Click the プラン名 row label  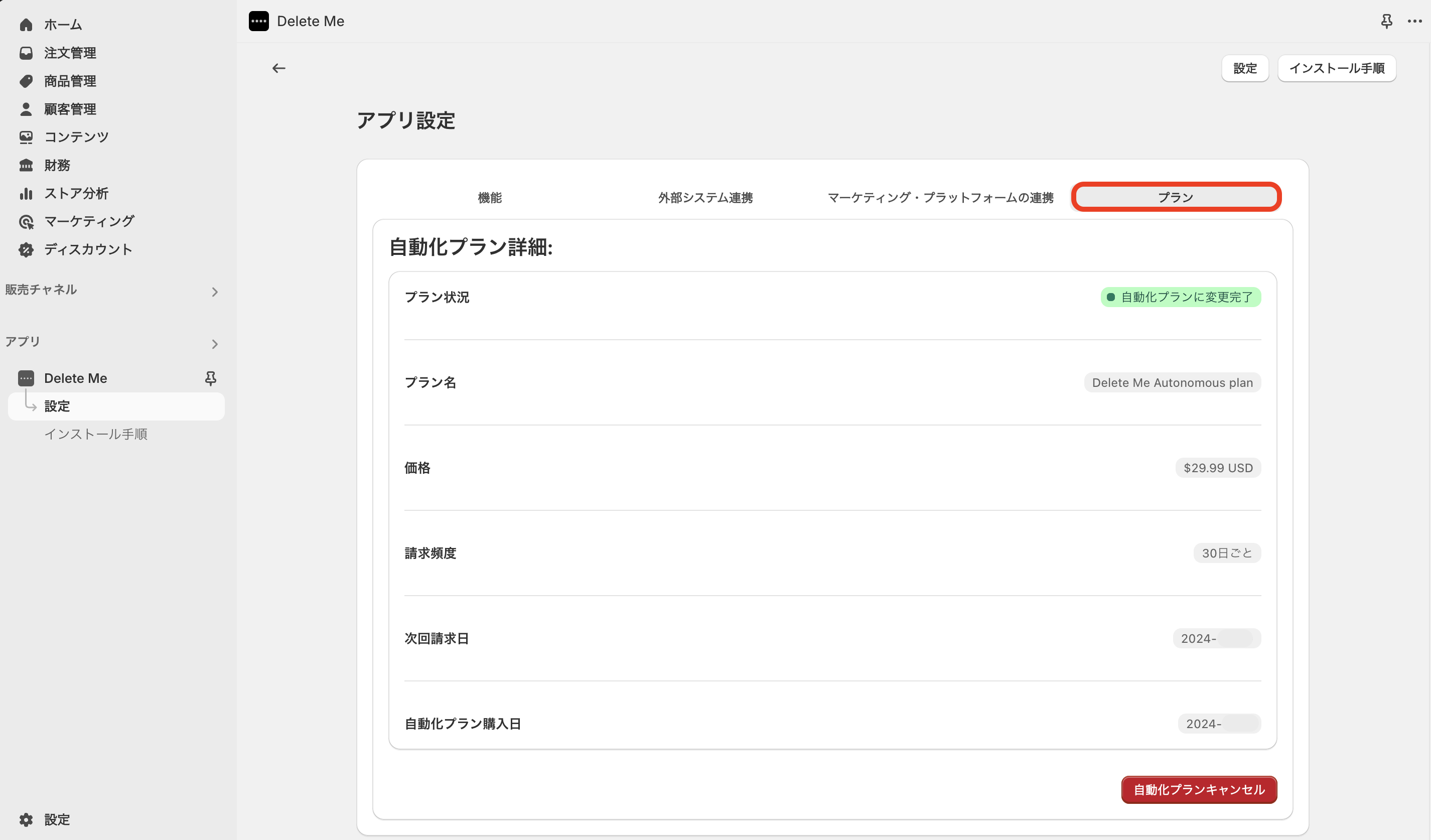pos(431,382)
